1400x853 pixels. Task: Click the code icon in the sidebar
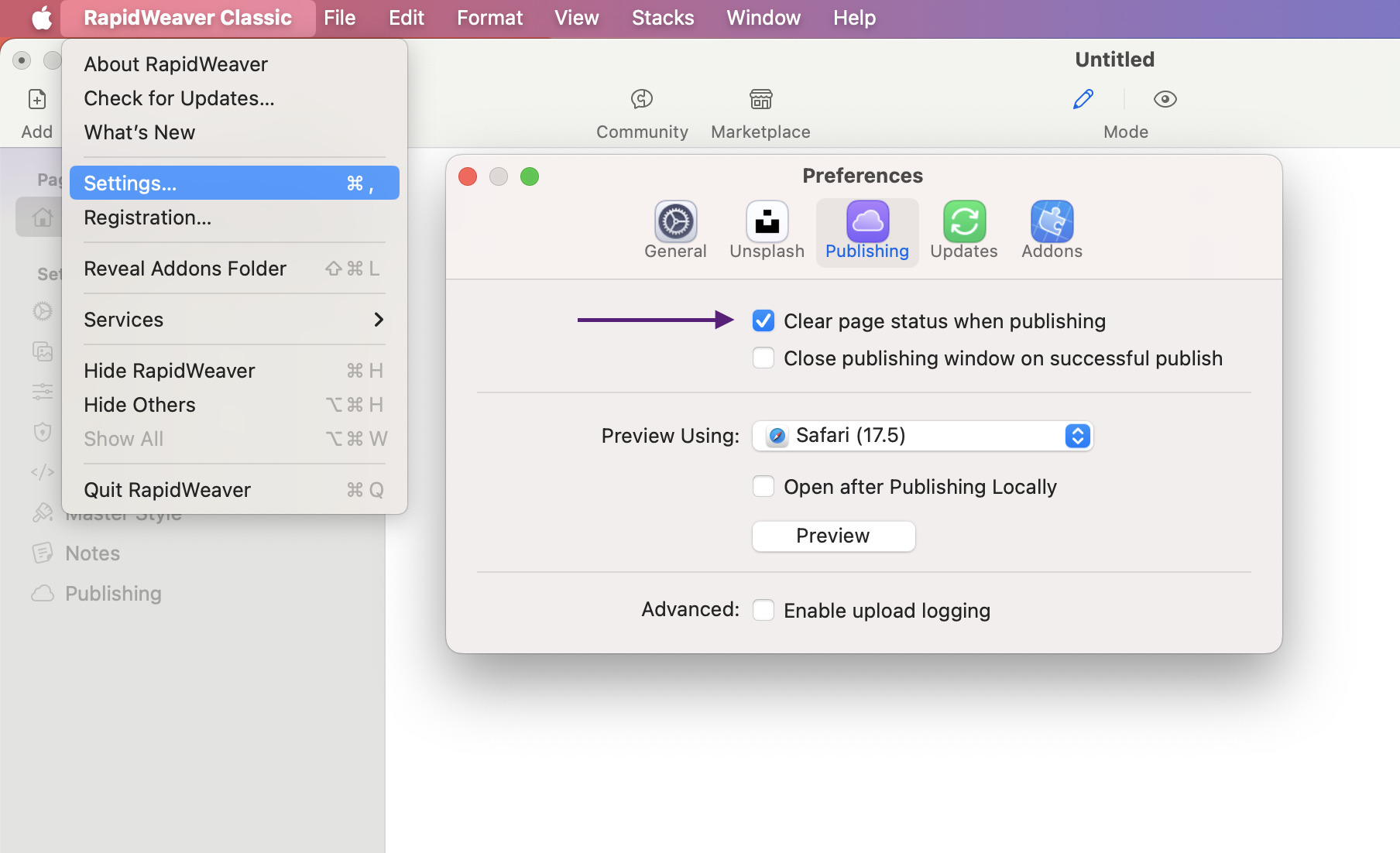43,472
